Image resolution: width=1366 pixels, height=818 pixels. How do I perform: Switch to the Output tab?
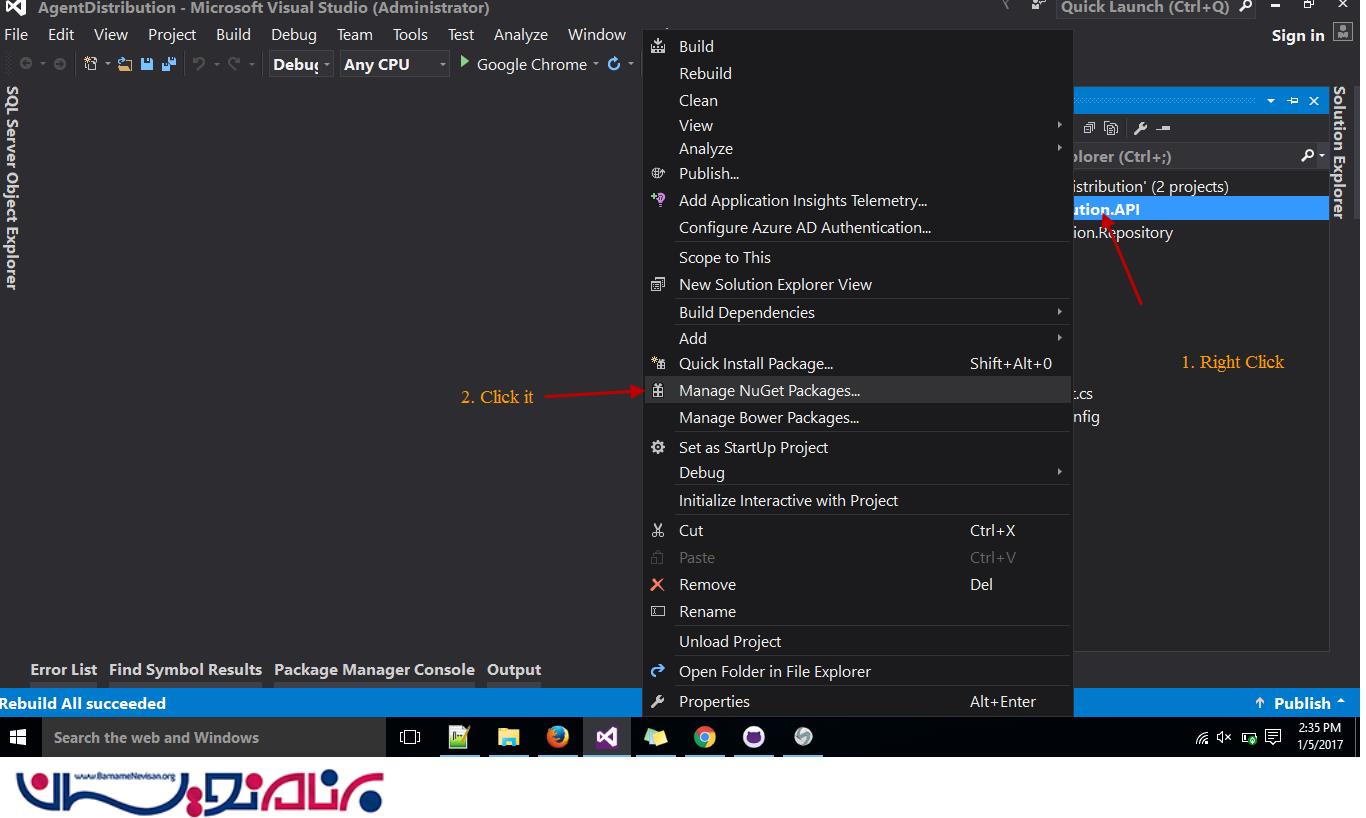[514, 670]
